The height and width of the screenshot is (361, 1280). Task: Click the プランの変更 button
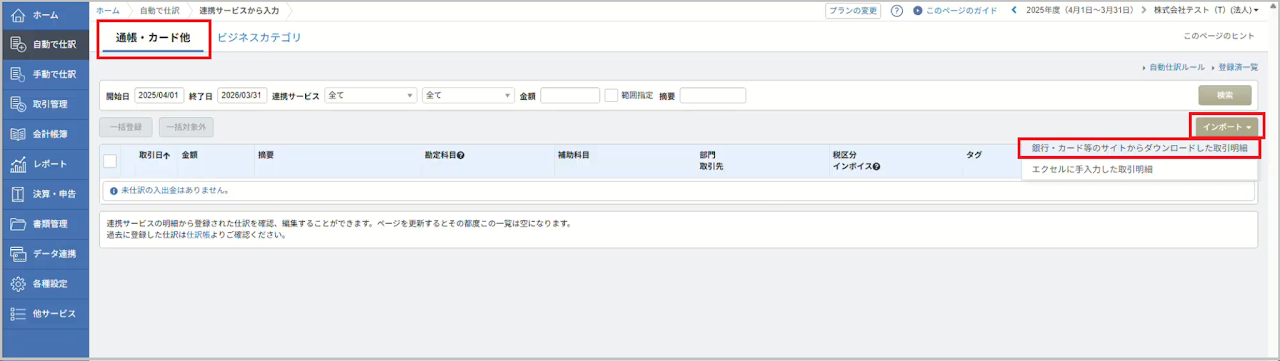click(x=853, y=11)
